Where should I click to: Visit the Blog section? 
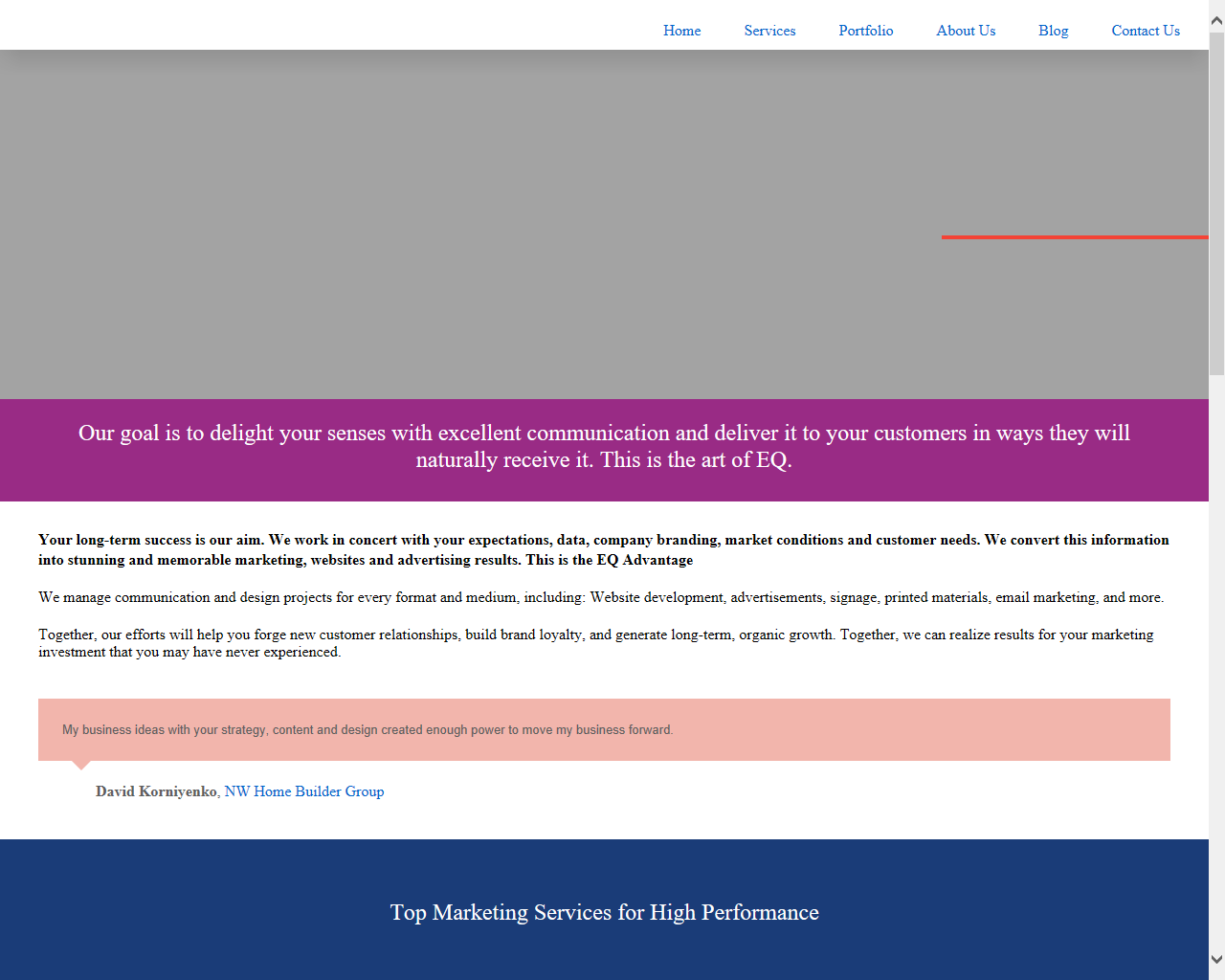tap(1053, 31)
